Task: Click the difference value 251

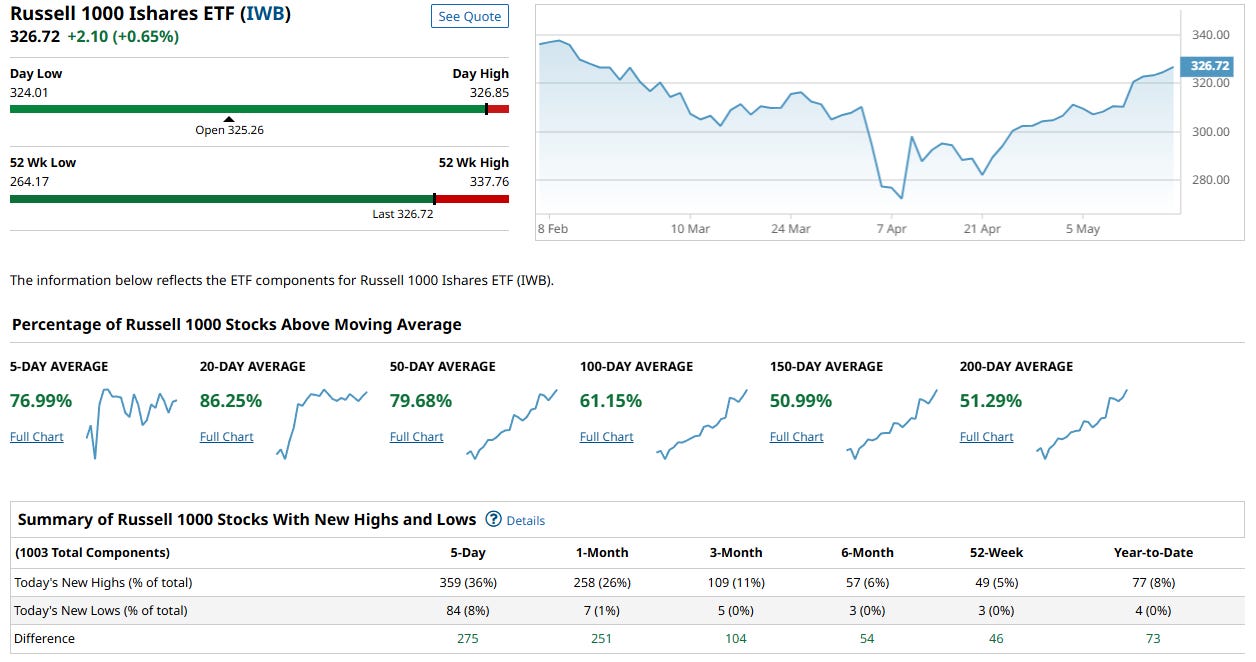Action: pos(600,639)
